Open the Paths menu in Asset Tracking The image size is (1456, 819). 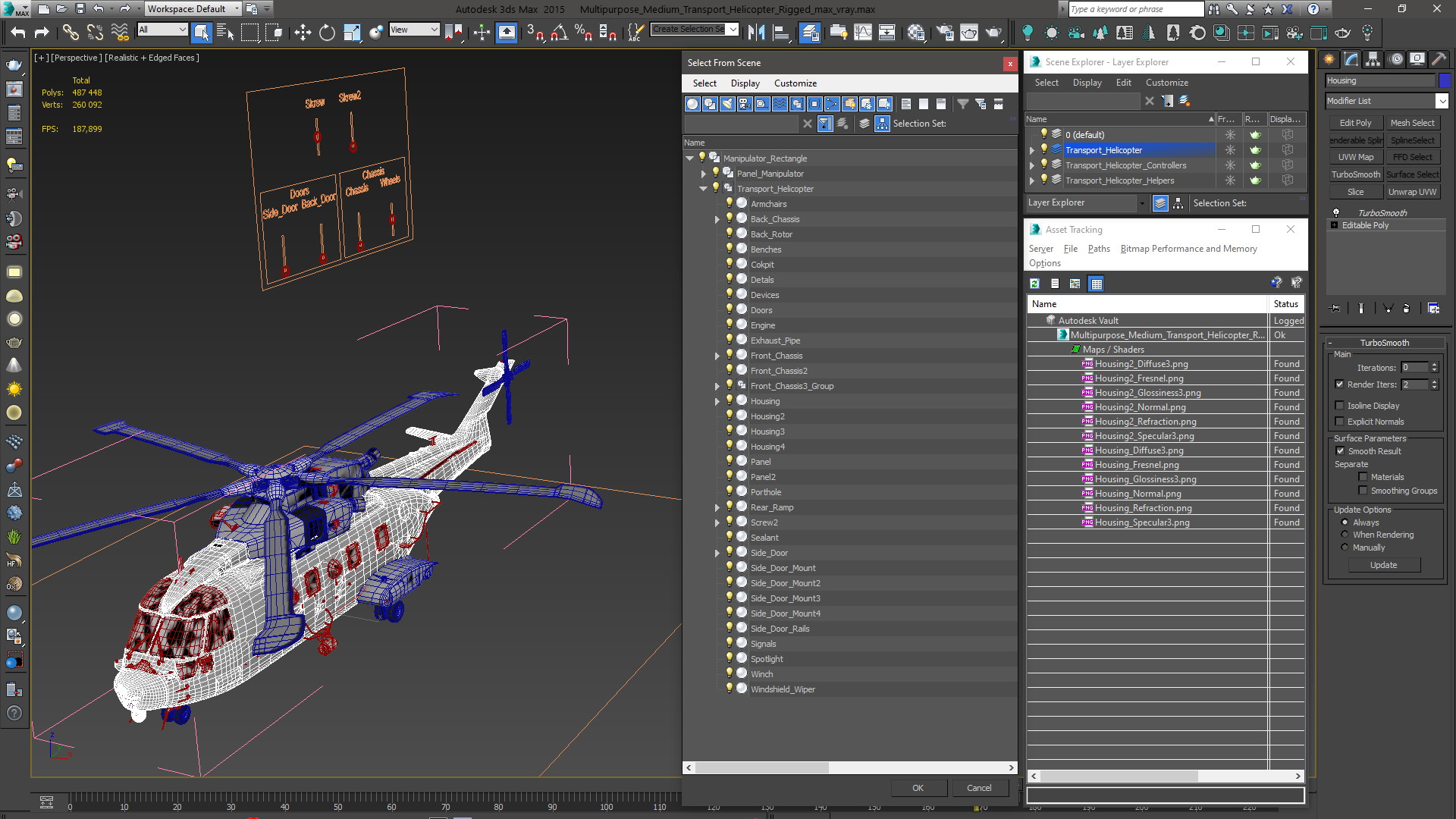coord(1098,249)
